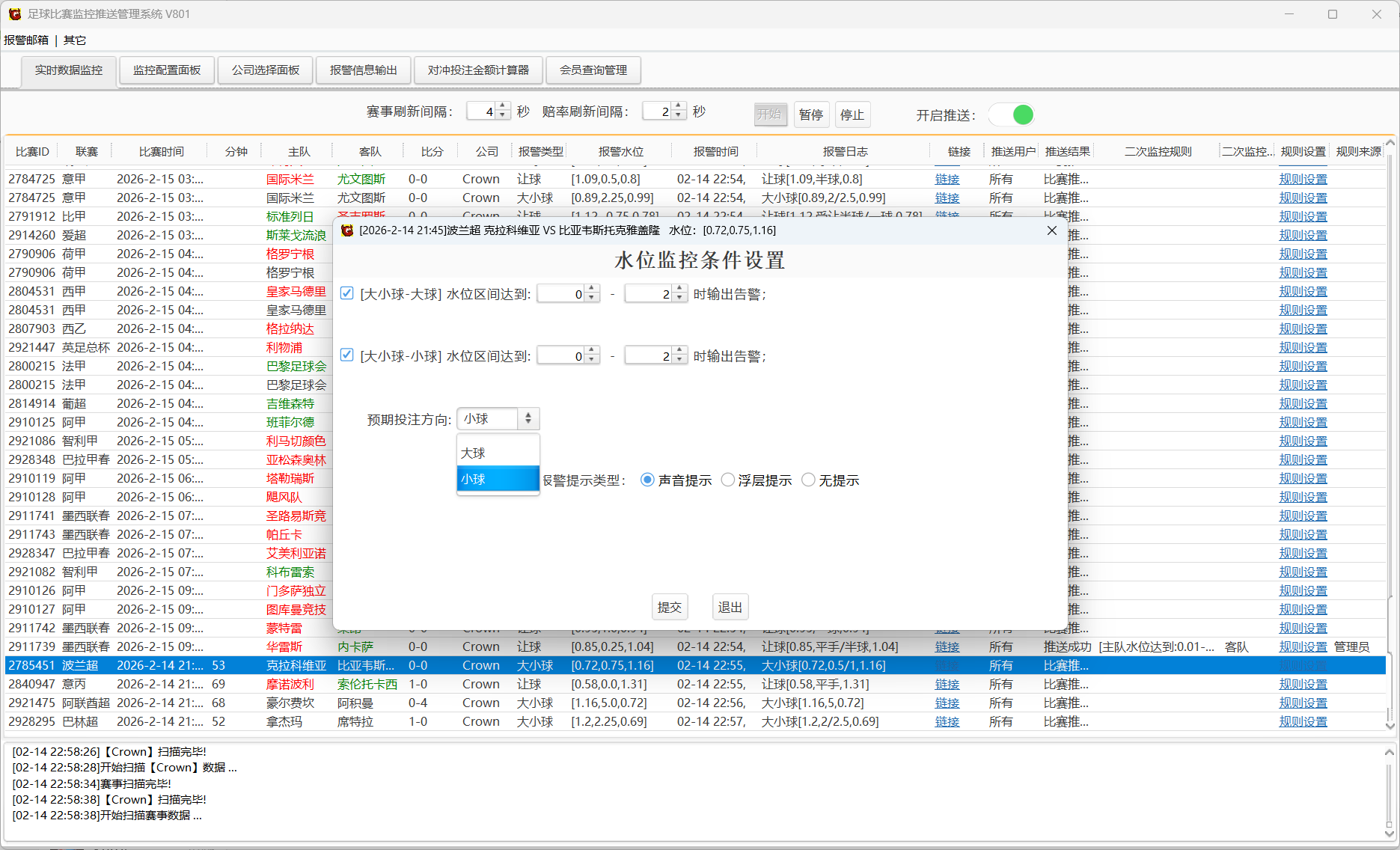Select the 无提示 radio button
This screenshot has height=850, width=1400.
point(808,480)
